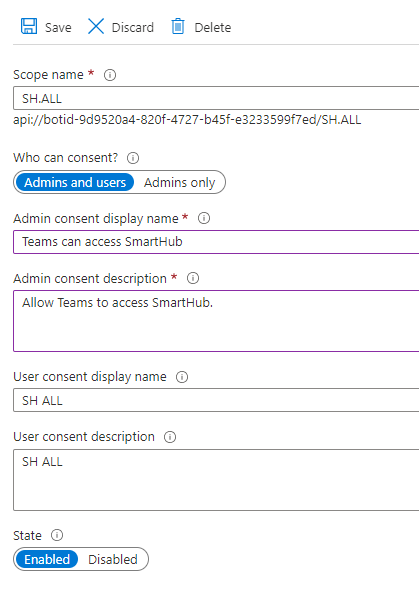This screenshot has height=589, width=419.
Task: Click the Discard X icon
Action: pos(96,27)
